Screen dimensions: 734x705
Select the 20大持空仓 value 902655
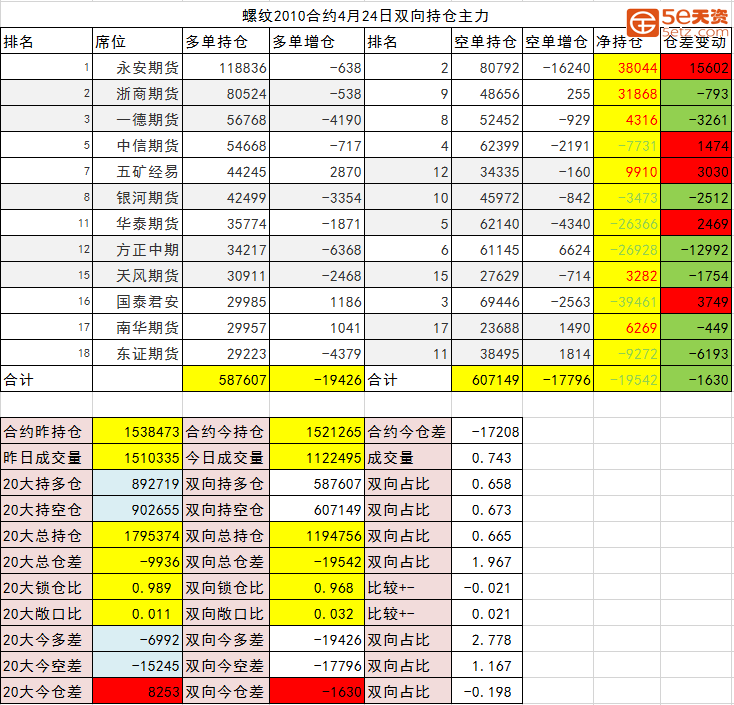coord(137,509)
